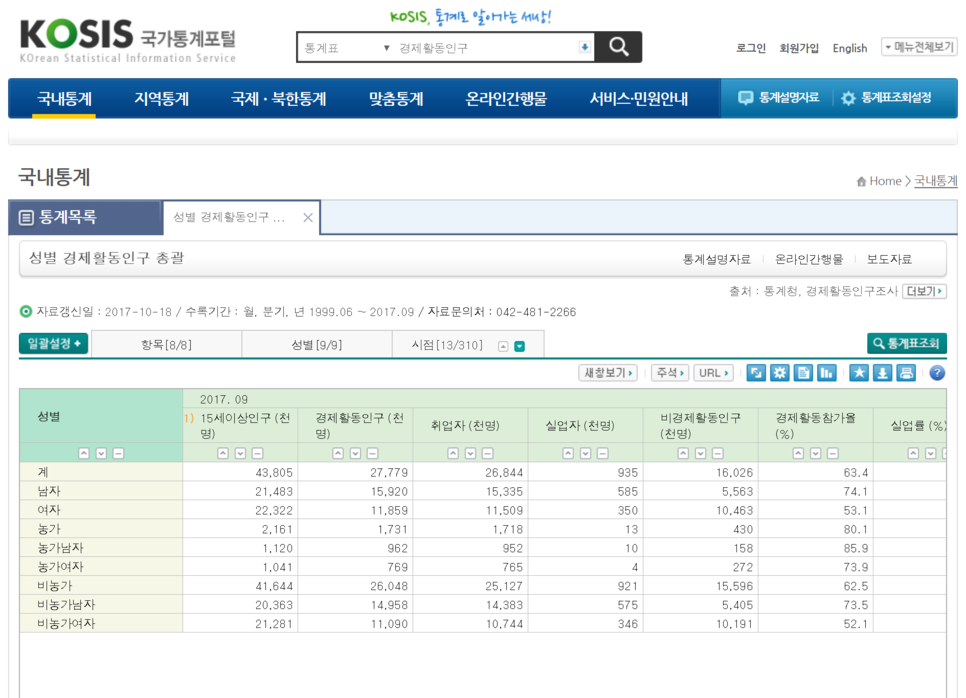Image resolution: width=966 pixels, height=698 pixels.
Task: Open help via the question mark icon
Action: 937,373
